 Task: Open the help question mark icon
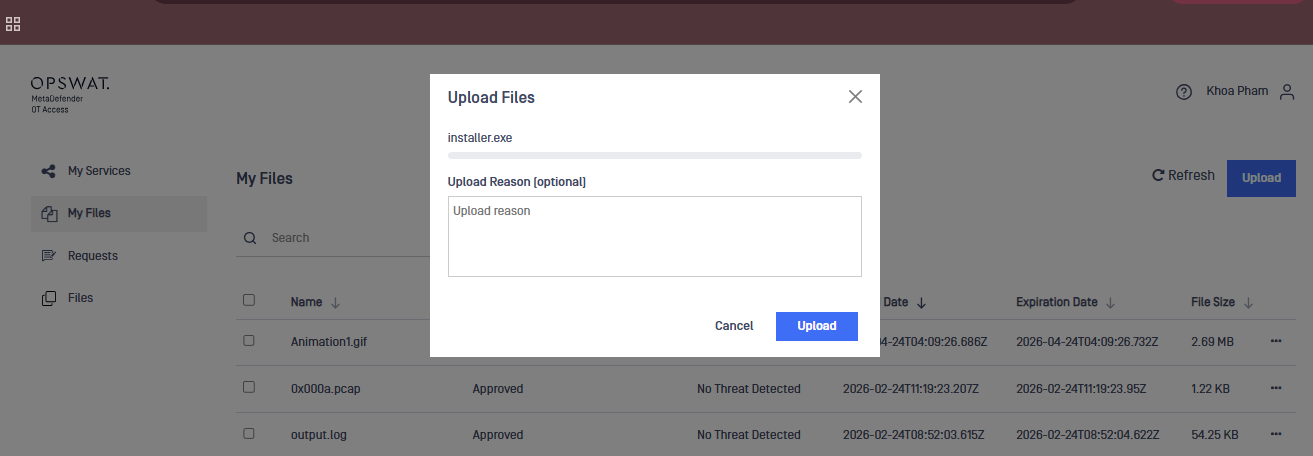point(1184,92)
